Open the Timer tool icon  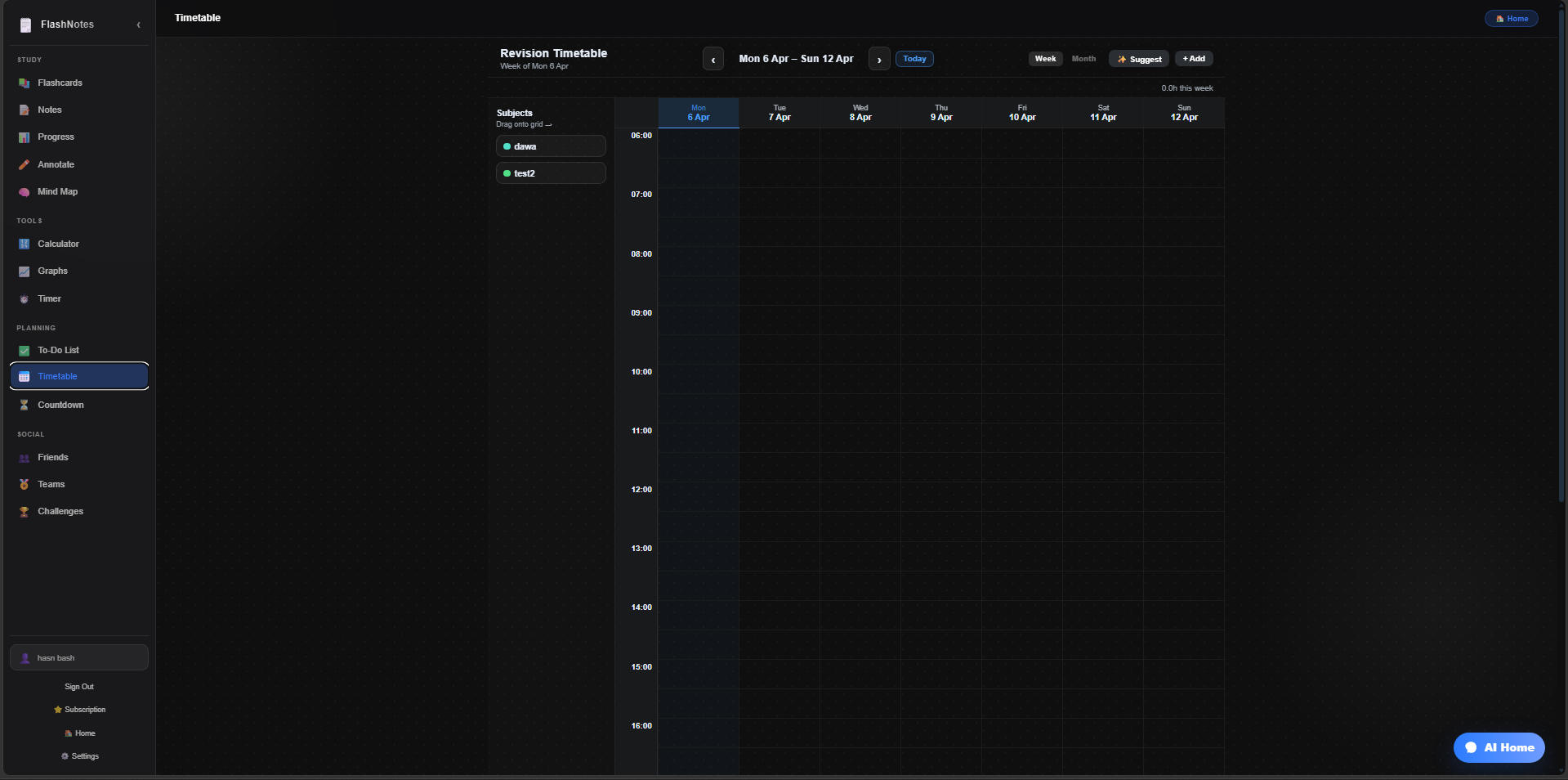(x=25, y=299)
